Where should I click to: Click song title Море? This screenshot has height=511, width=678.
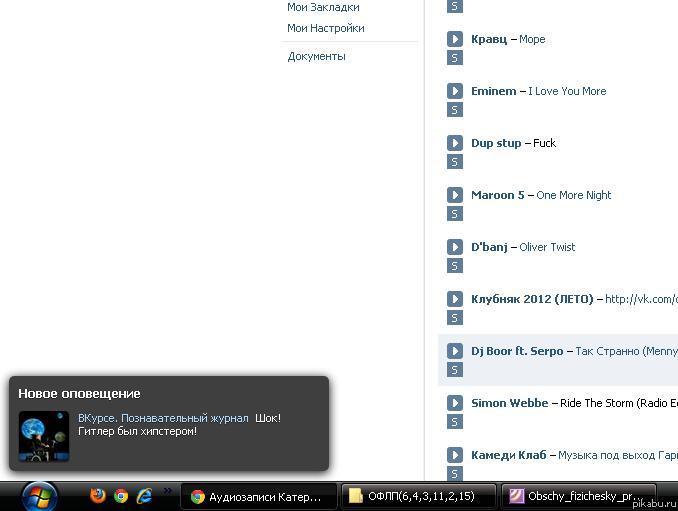532,40
